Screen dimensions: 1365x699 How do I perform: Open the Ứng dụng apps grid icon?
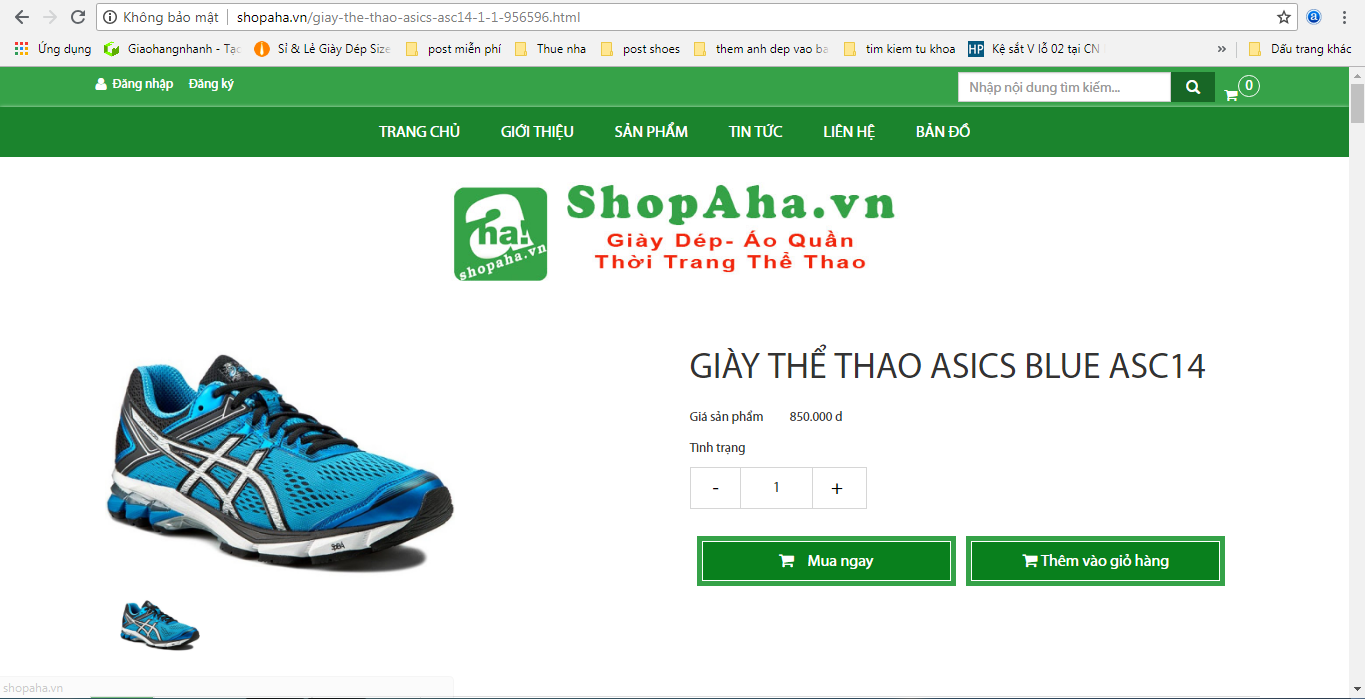point(21,48)
